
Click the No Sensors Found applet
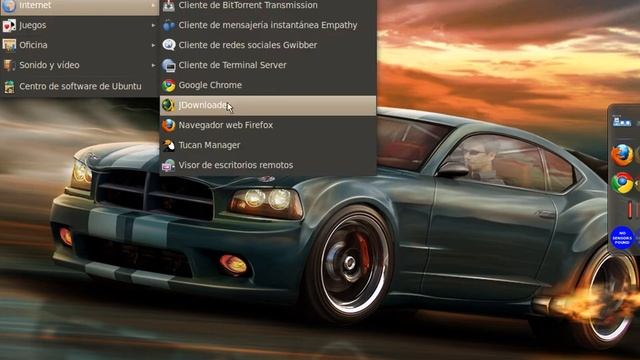622,237
